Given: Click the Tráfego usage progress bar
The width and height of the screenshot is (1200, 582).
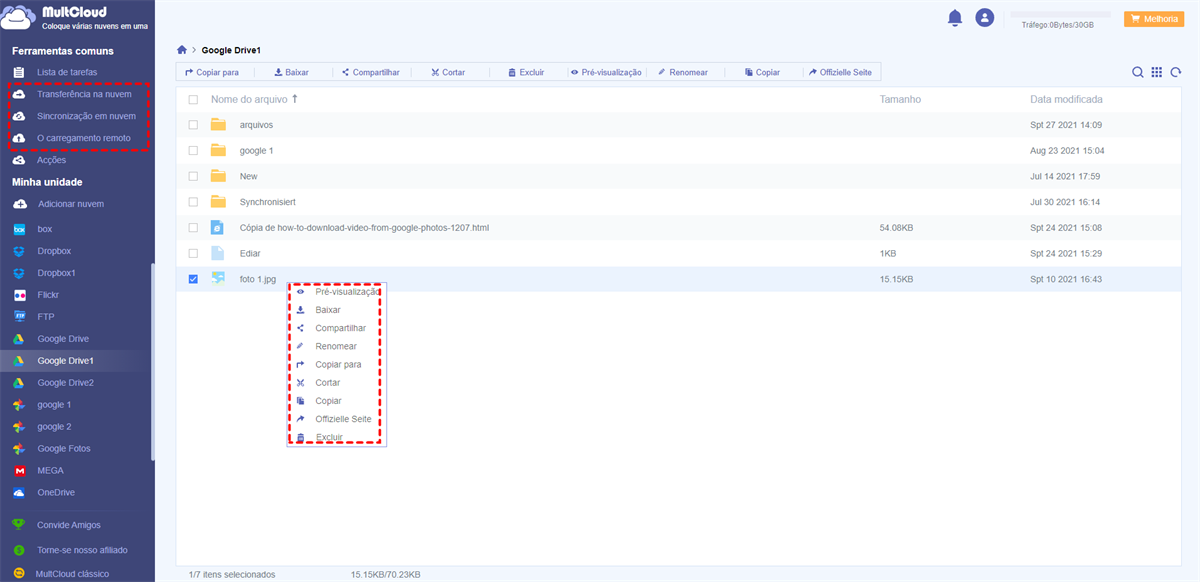Looking at the screenshot, I should [x=1061, y=15].
